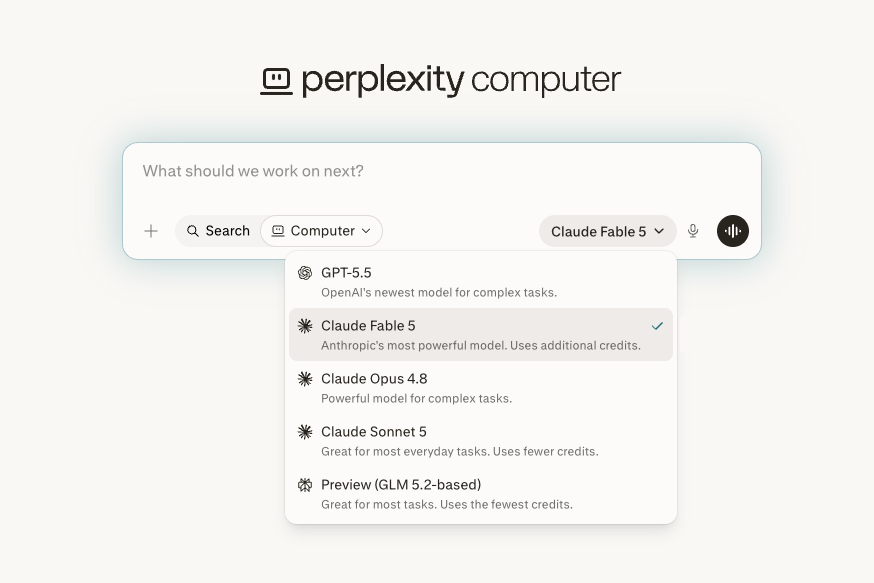Click the OpenAI logo beside GPT-5.5
This screenshot has width=874, height=583.
coord(305,273)
